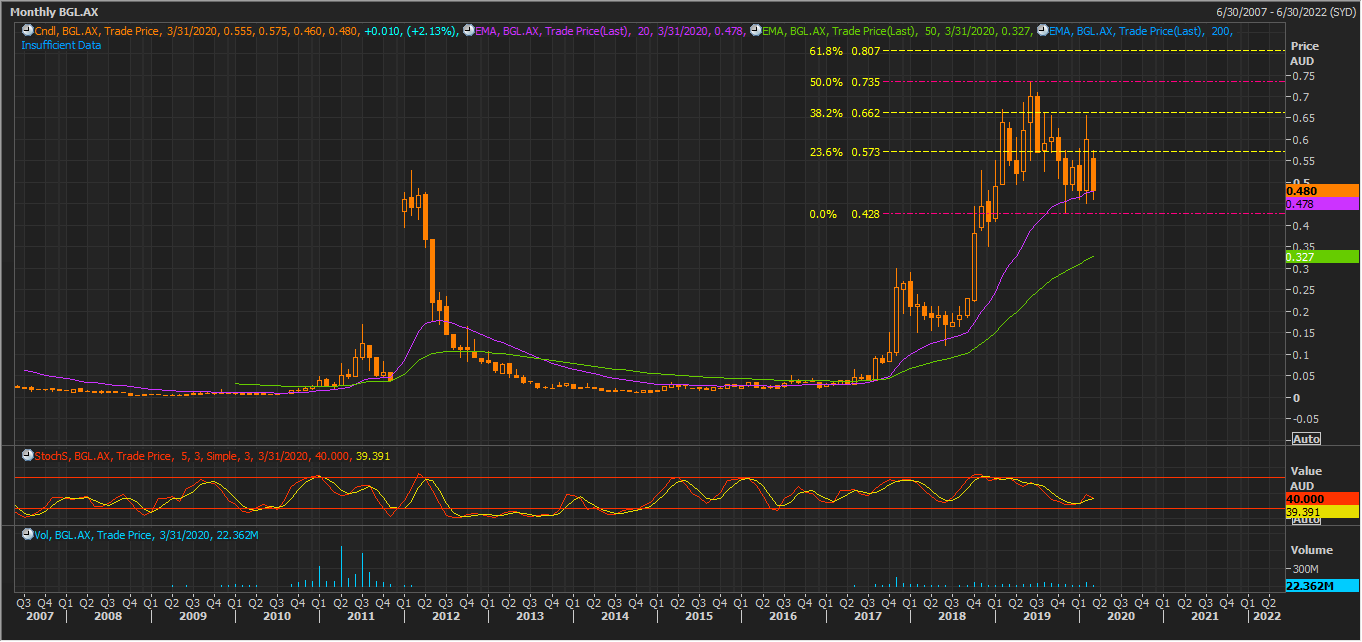Click the Insufficient Data legend text
This screenshot has width=1362, height=642.
61,45
